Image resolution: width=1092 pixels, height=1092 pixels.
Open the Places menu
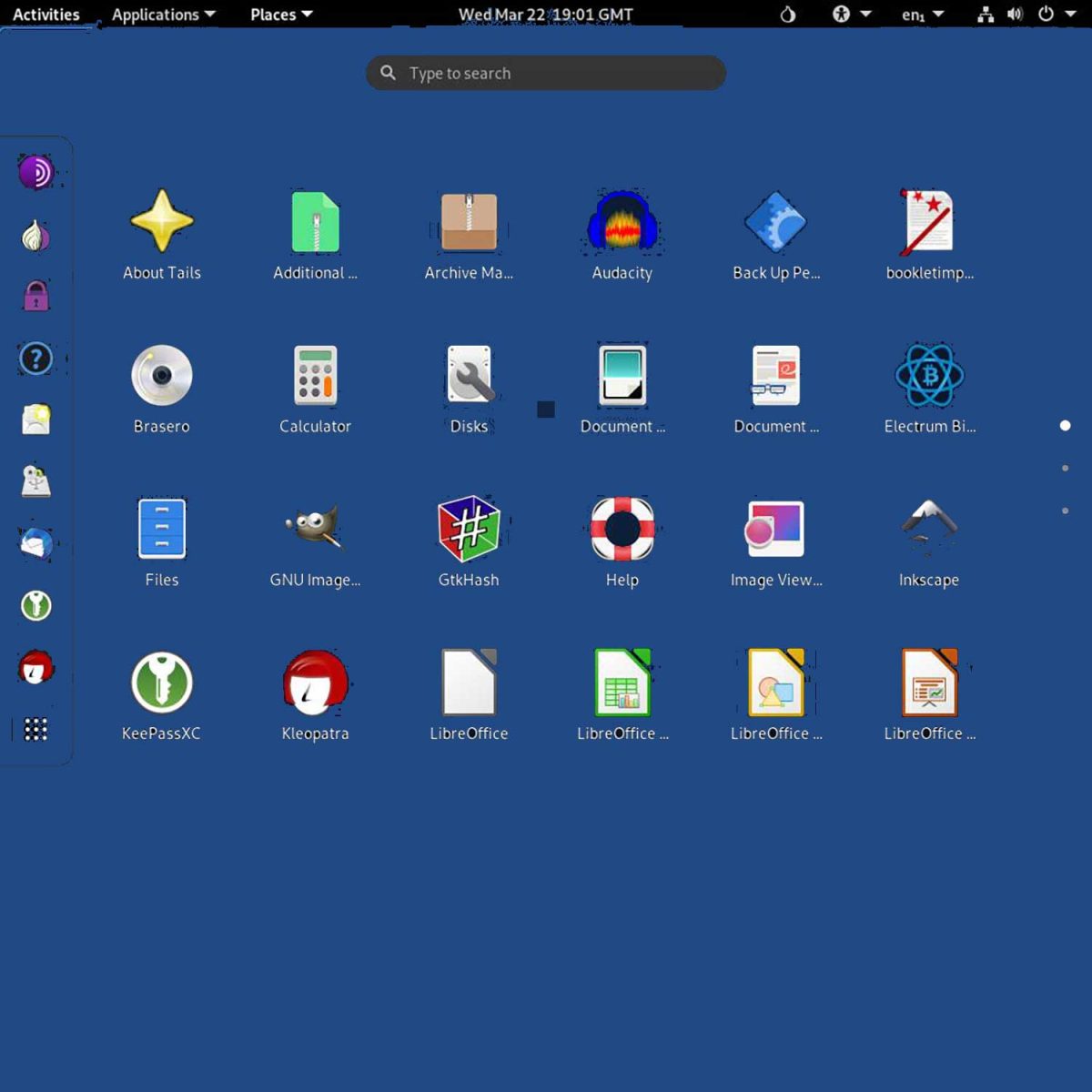281,15
